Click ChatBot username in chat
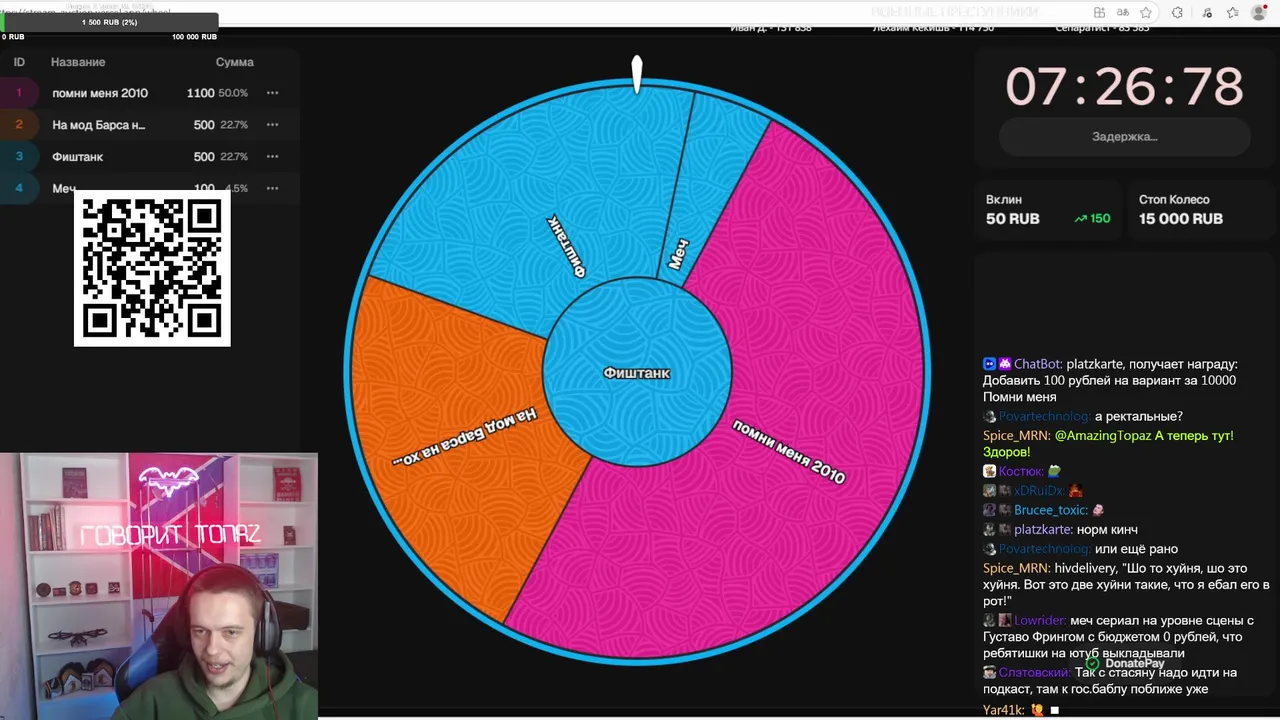 (x=1038, y=364)
